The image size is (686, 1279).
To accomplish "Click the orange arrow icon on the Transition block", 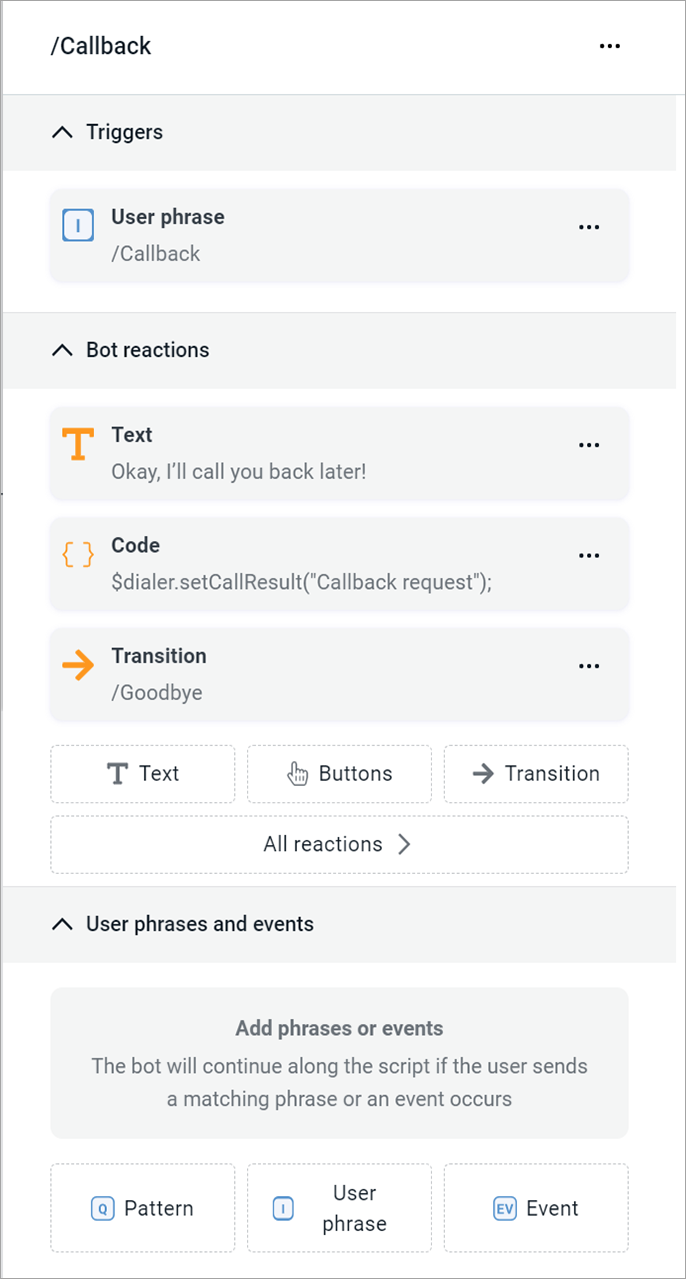I will pos(78,665).
